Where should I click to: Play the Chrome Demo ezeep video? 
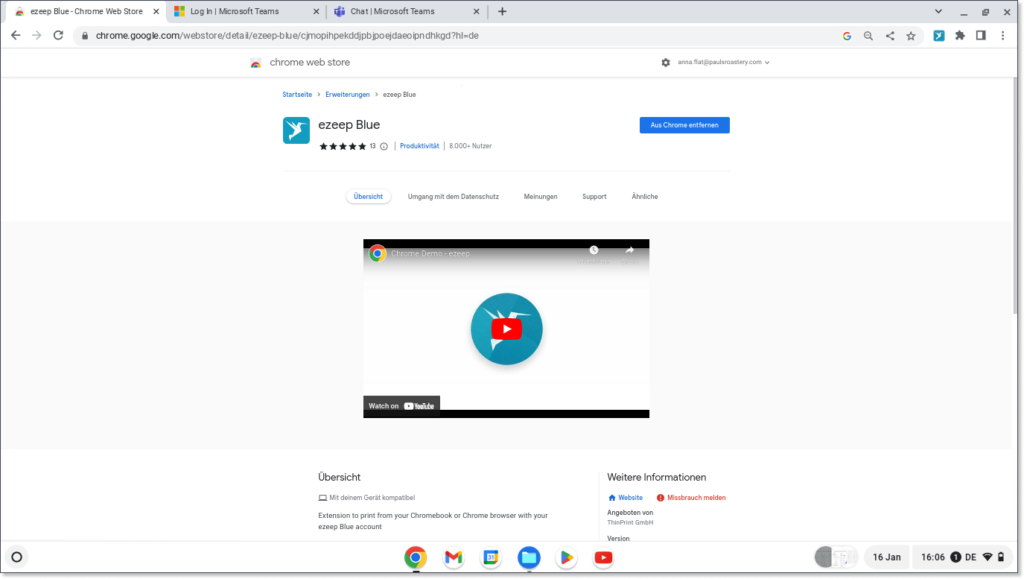(x=506, y=329)
